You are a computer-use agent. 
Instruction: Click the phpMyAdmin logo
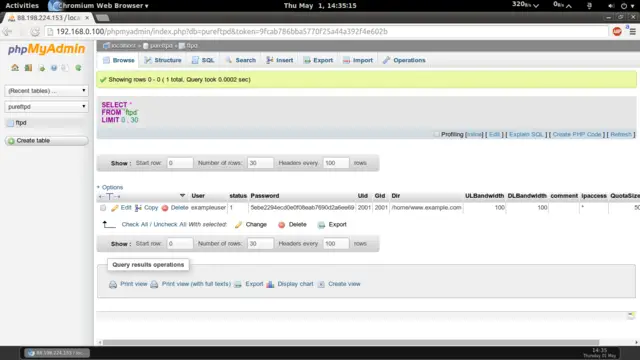coord(47,49)
